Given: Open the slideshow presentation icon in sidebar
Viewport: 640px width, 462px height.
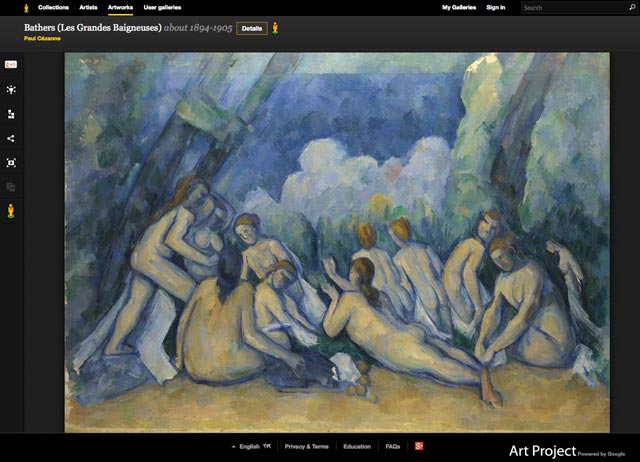Looking at the screenshot, I should pyautogui.click(x=11, y=163).
